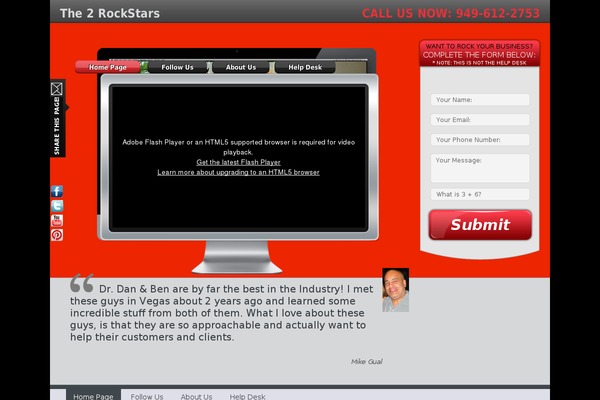Click the red Submit button
600x400 pixels.
pos(480,225)
